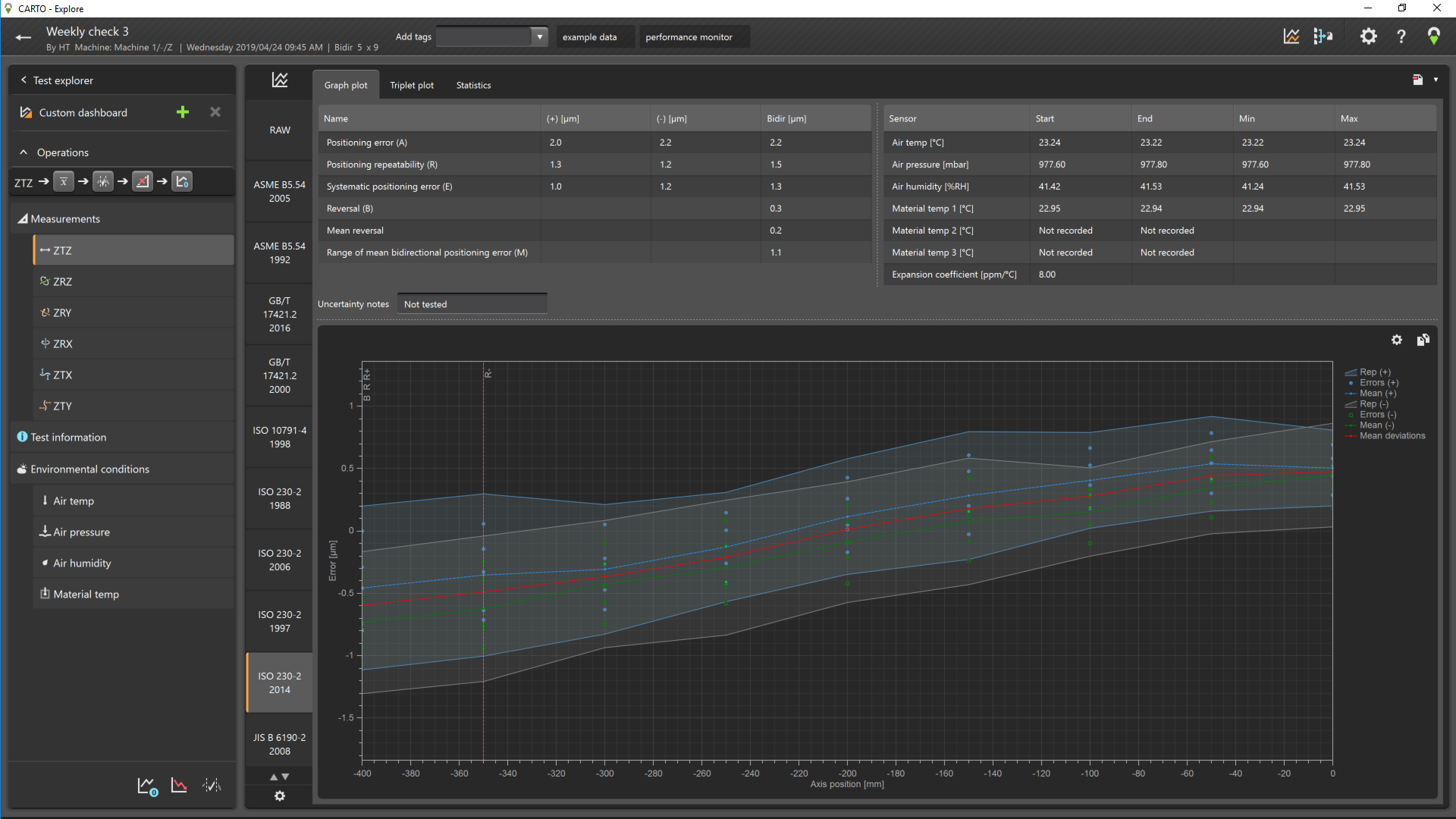
Task: Toggle Errors (-) series in legend
Action: (x=1377, y=415)
